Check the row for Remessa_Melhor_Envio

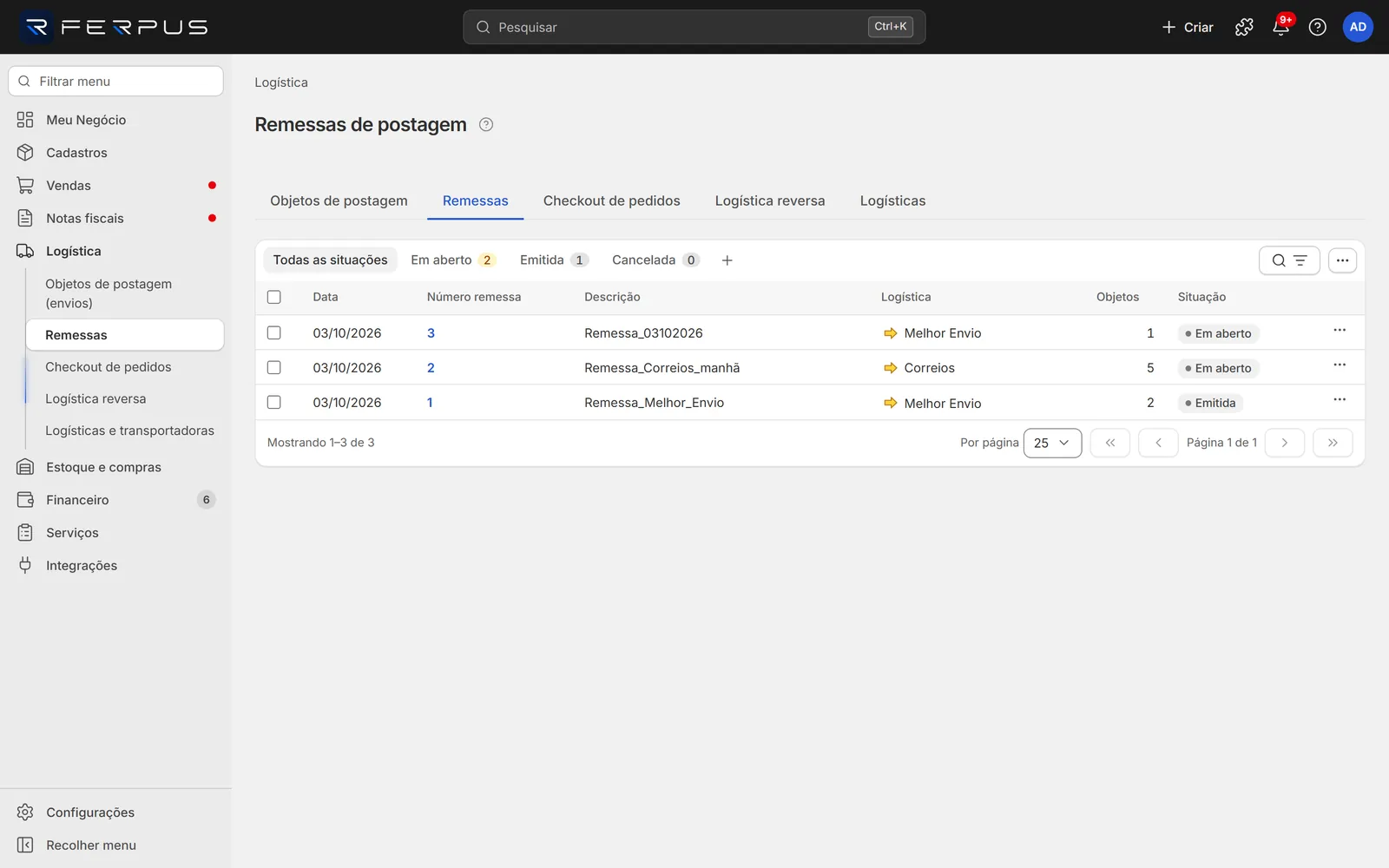[x=274, y=402]
